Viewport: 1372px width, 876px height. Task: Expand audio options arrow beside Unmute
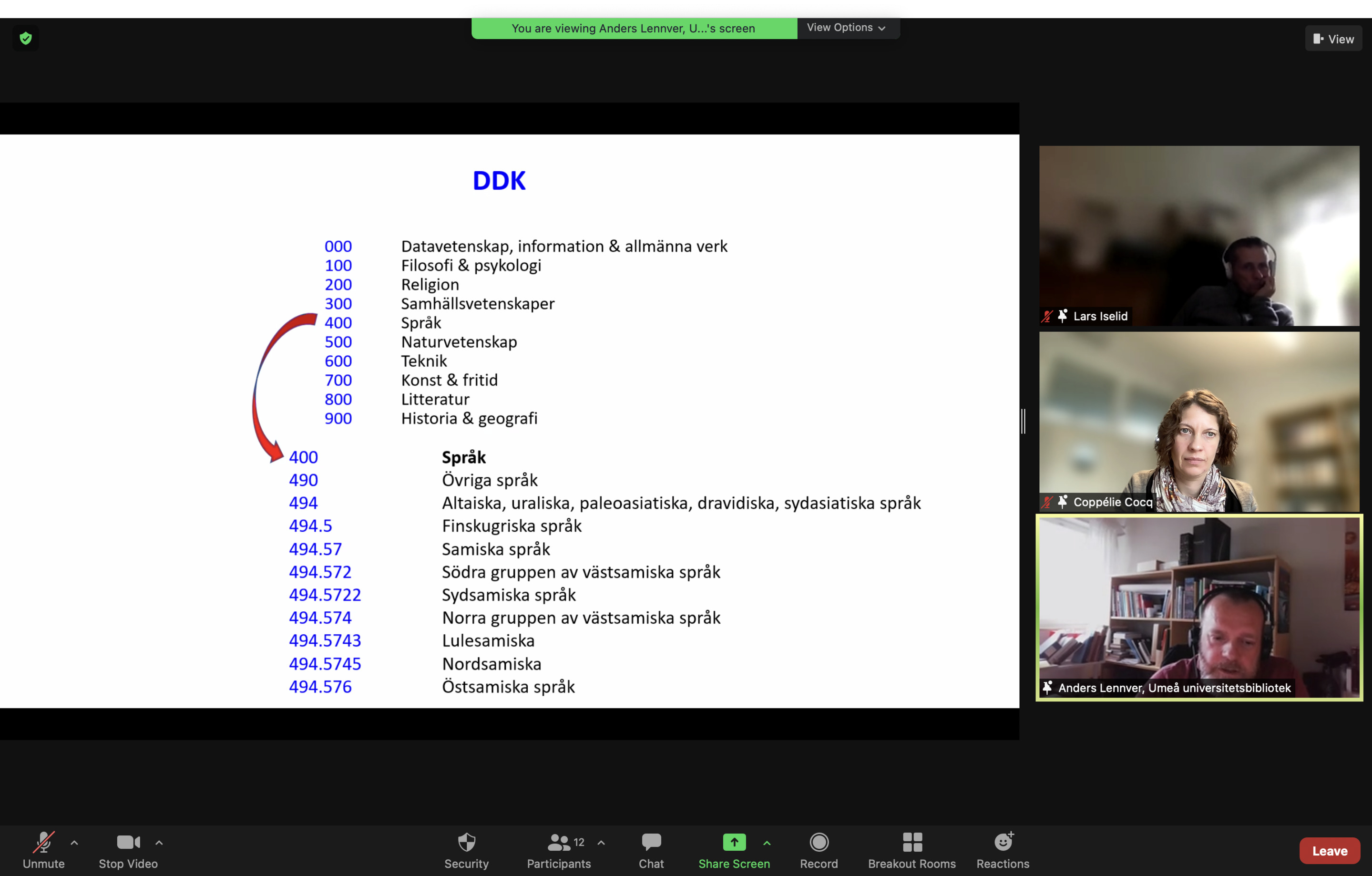(75, 842)
